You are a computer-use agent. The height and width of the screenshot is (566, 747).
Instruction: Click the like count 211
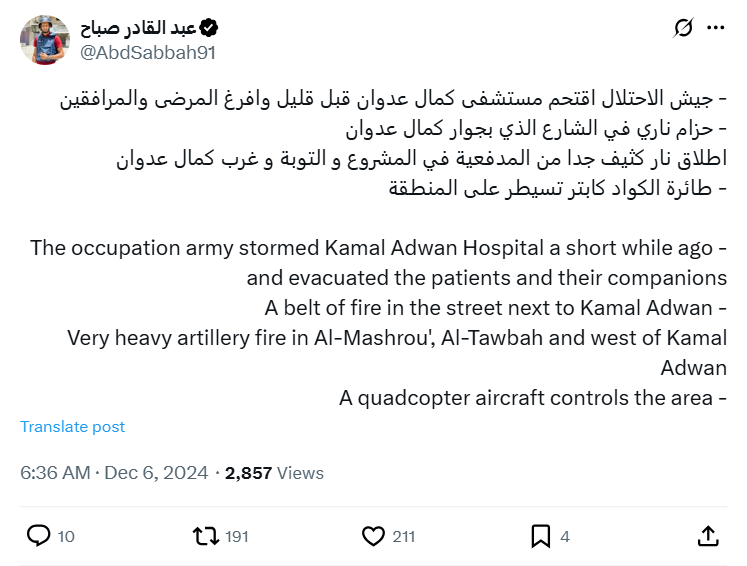click(403, 537)
